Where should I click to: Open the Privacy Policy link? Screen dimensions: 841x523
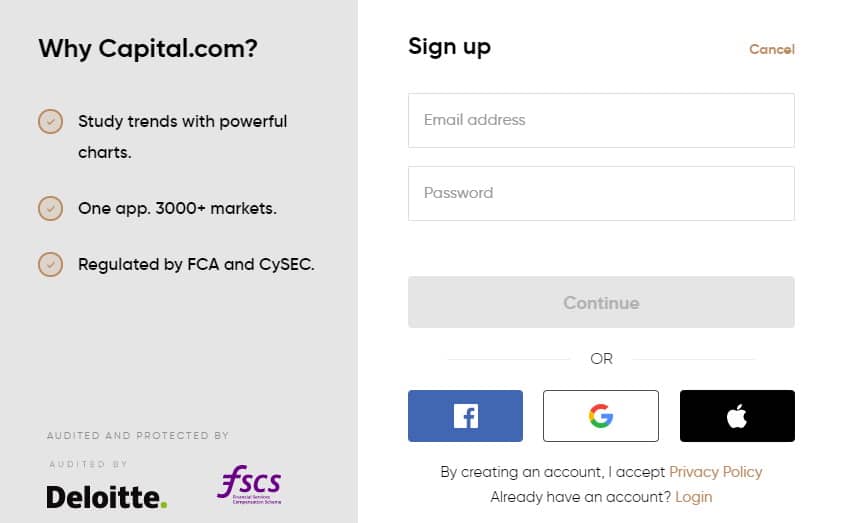tap(715, 472)
